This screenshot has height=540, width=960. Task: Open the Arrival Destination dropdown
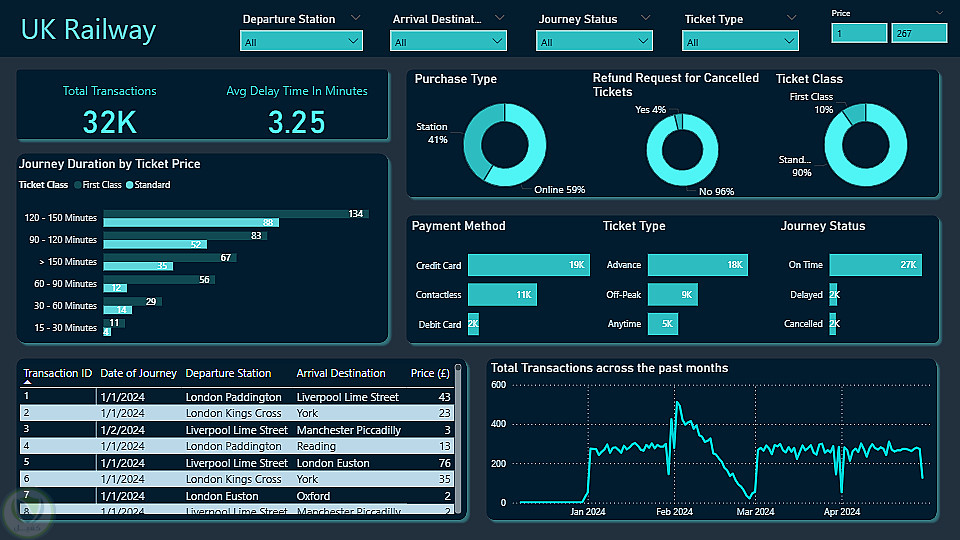[x=448, y=42]
